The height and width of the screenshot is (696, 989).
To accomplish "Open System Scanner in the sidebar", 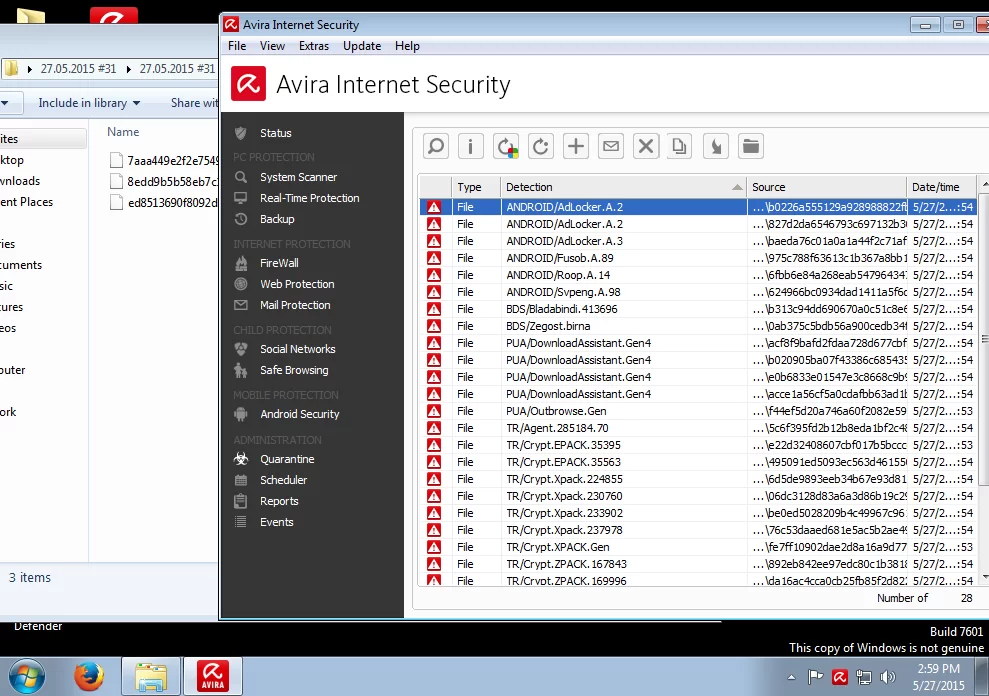I will coord(298,177).
